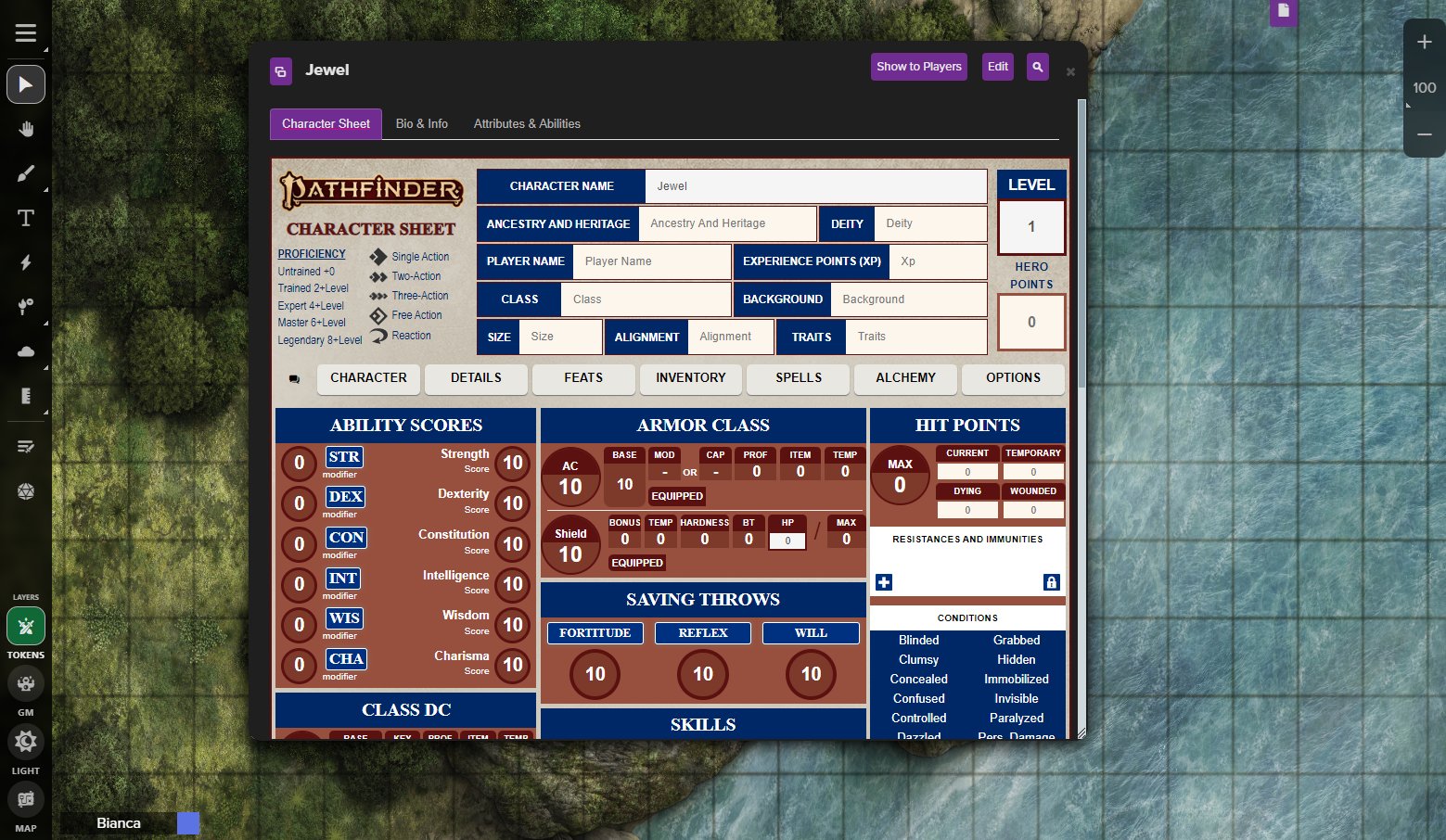Open the purple page toolbar icon
This screenshot has width=1446, height=840.
[1284, 11]
